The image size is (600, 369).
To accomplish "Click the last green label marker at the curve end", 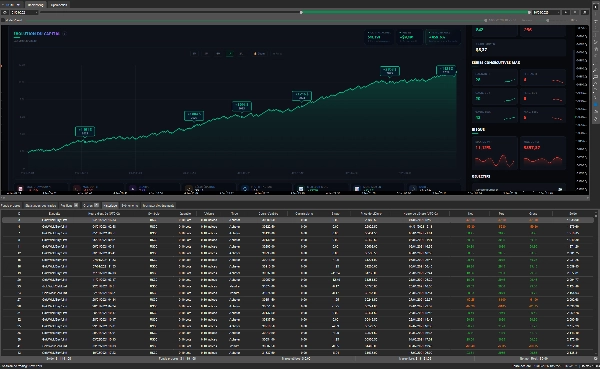I will coord(446,70).
